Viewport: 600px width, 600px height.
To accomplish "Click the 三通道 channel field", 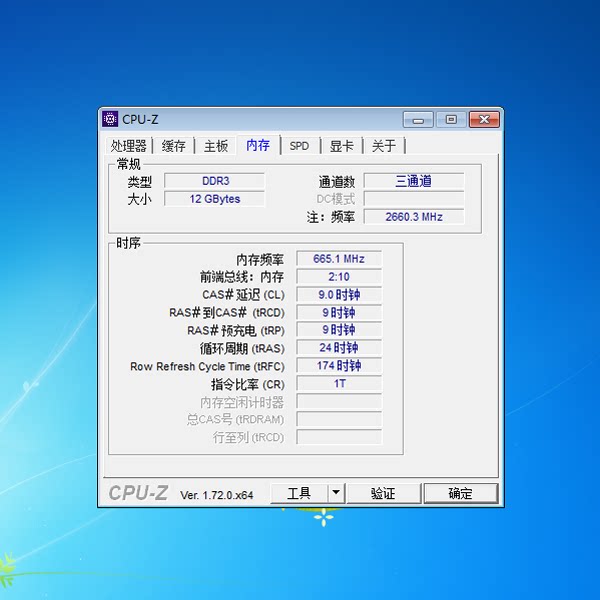I will click(414, 181).
